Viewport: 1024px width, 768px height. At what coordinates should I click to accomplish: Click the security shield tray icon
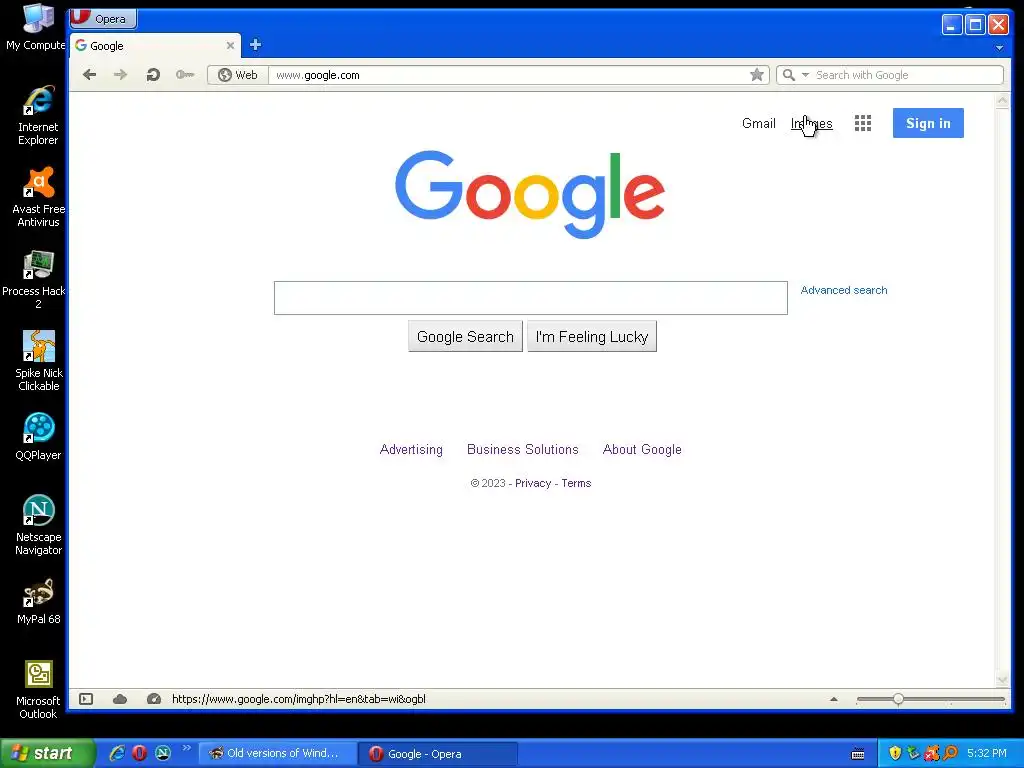895,753
